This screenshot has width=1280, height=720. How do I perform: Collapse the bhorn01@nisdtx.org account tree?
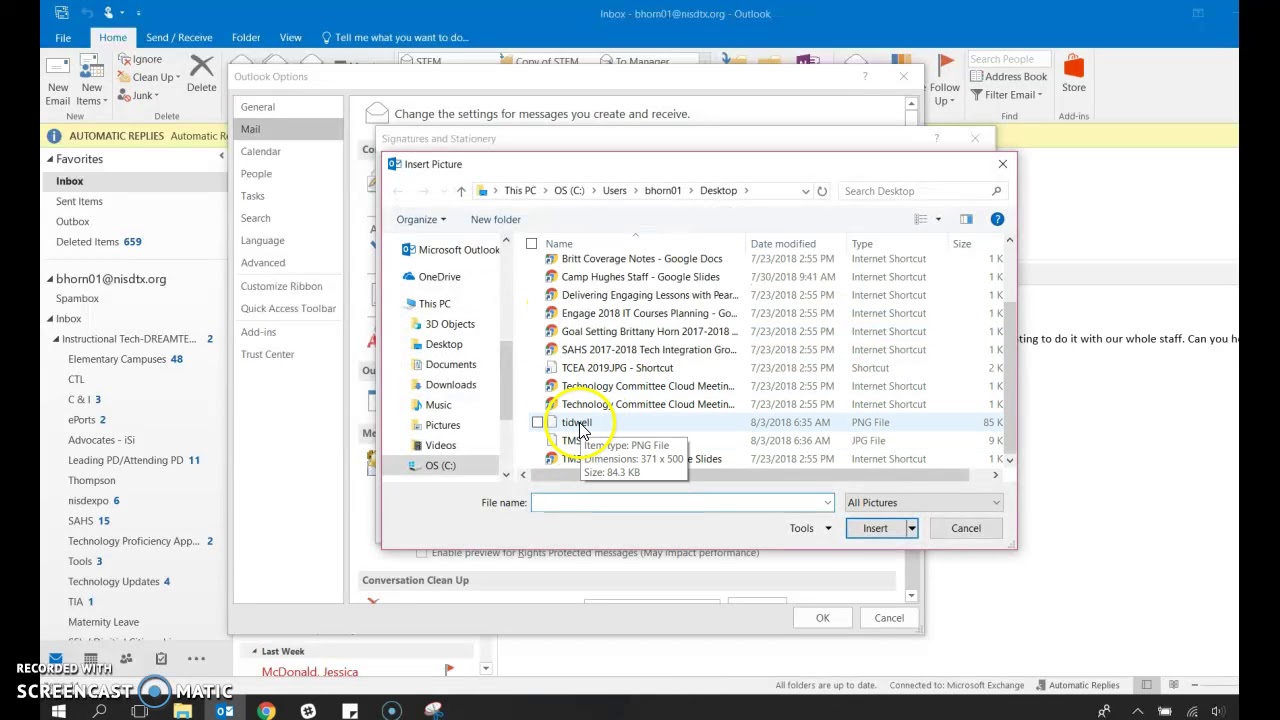tap(50, 279)
